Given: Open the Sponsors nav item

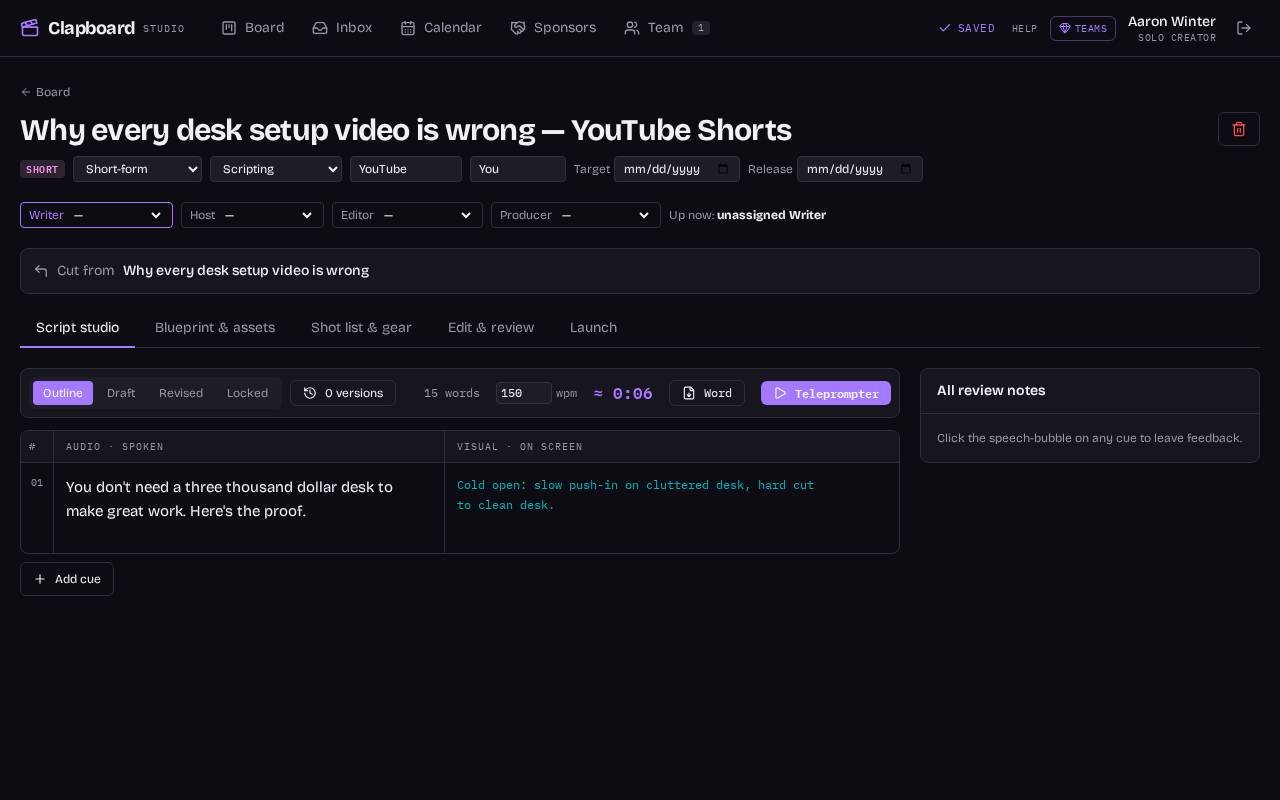Looking at the screenshot, I should [x=553, y=28].
